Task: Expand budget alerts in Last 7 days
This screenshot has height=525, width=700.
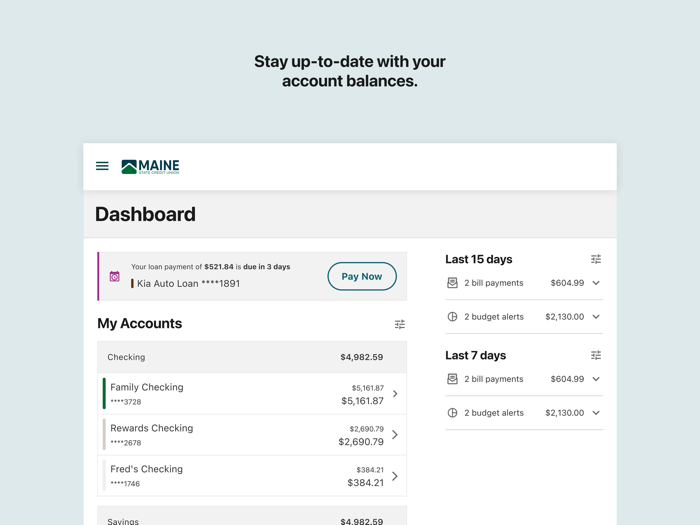Action: pos(596,413)
